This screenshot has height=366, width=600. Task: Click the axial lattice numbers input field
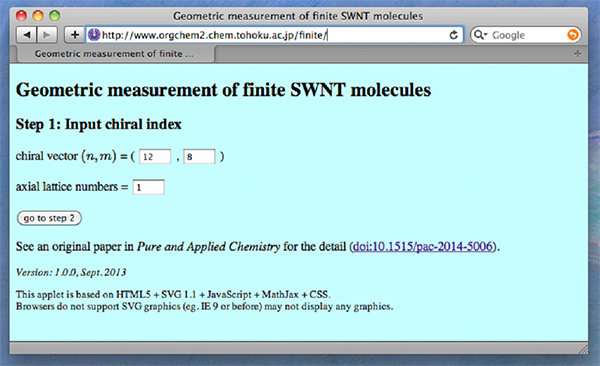[148, 187]
